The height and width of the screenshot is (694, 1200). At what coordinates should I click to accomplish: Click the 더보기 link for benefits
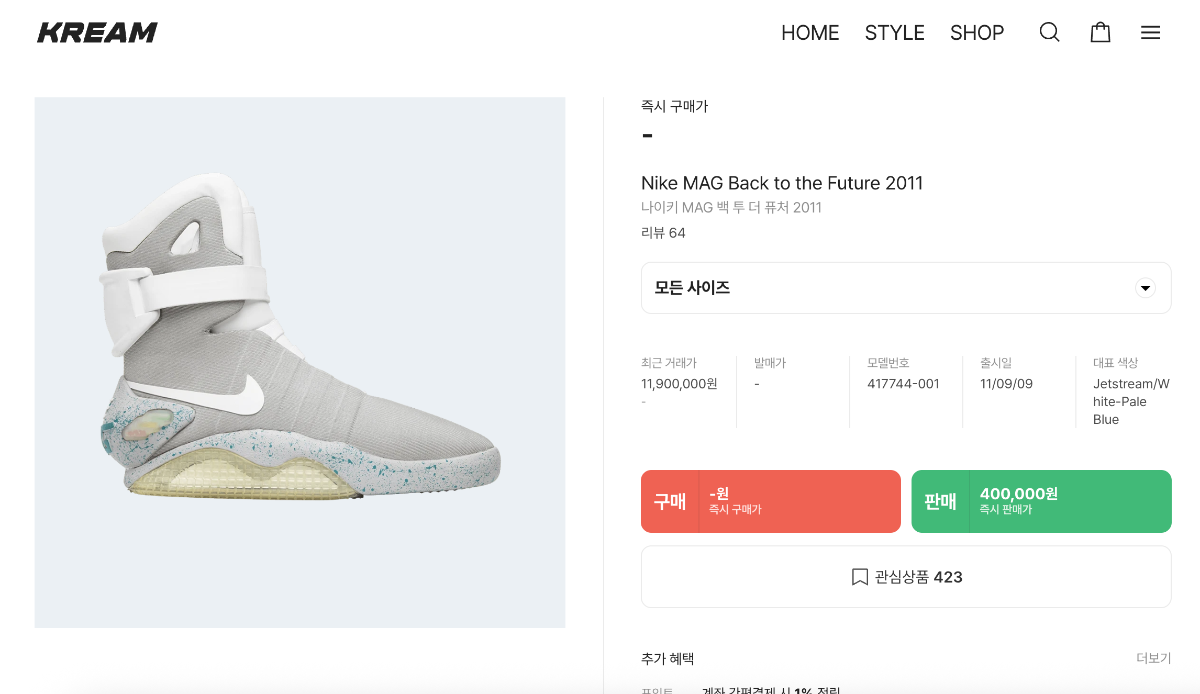pos(1153,658)
